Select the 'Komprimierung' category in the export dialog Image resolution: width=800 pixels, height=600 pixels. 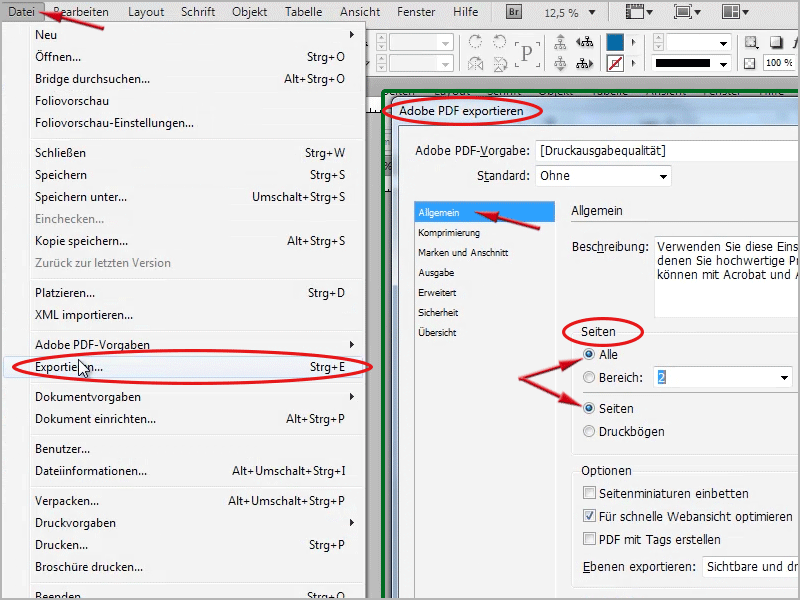(449, 233)
